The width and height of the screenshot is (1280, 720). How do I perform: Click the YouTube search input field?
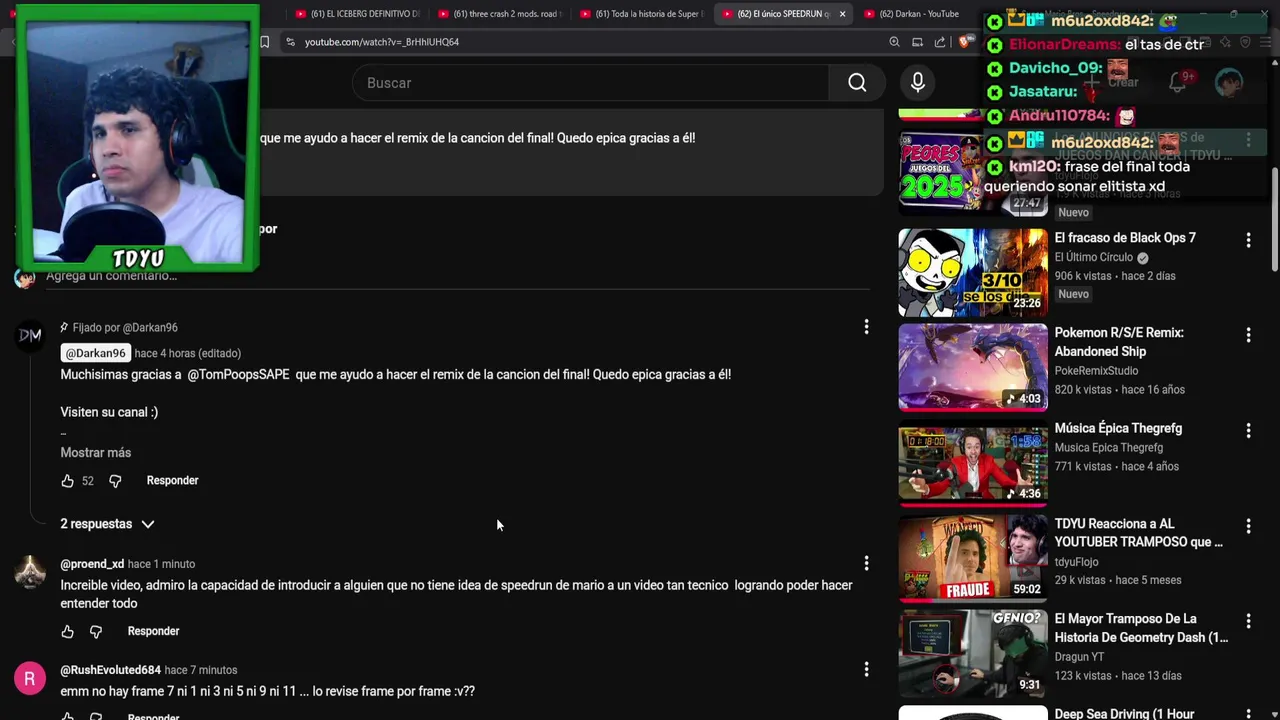coord(590,83)
